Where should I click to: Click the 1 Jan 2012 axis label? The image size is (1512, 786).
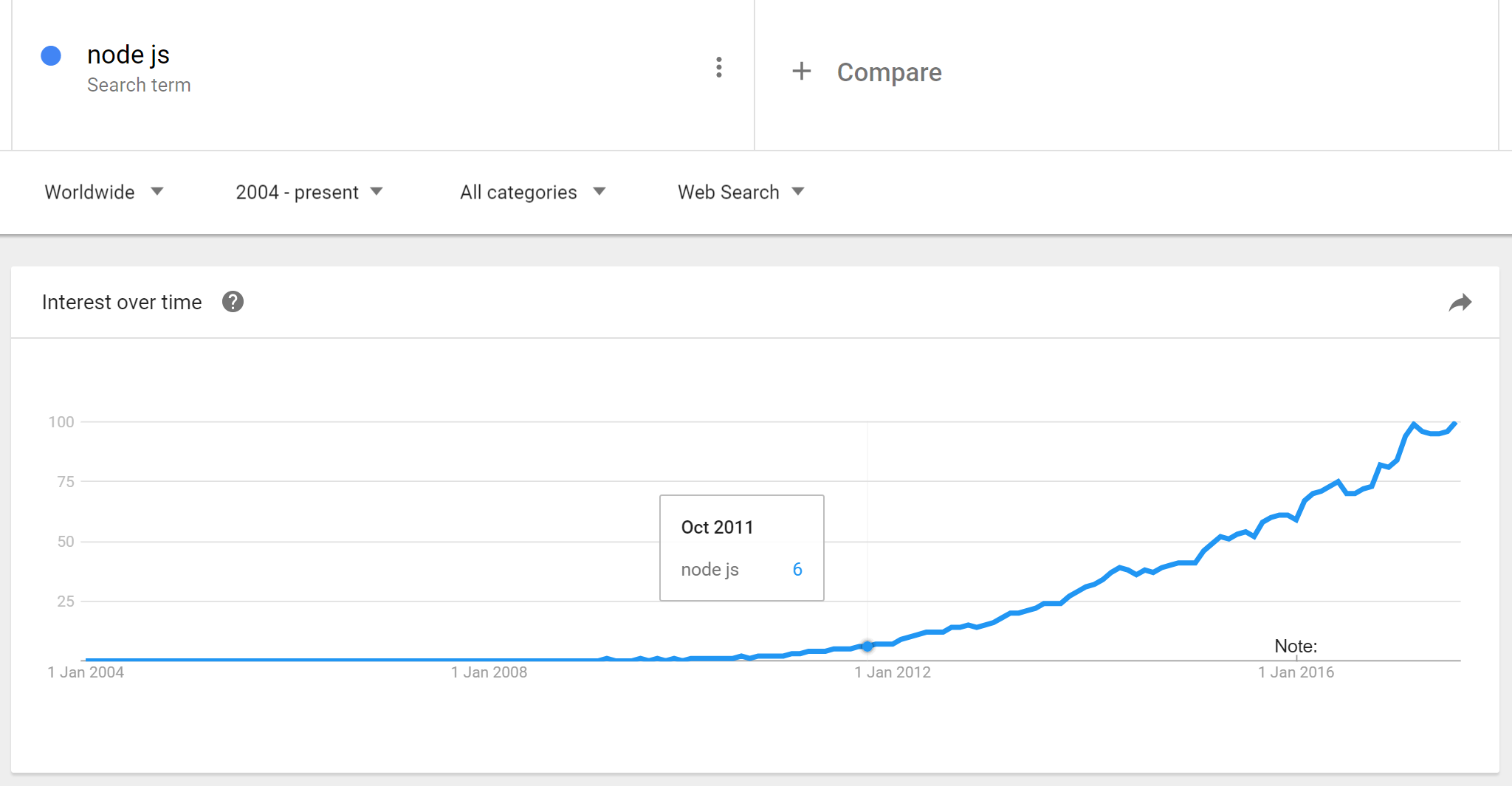(x=892, y=672)
